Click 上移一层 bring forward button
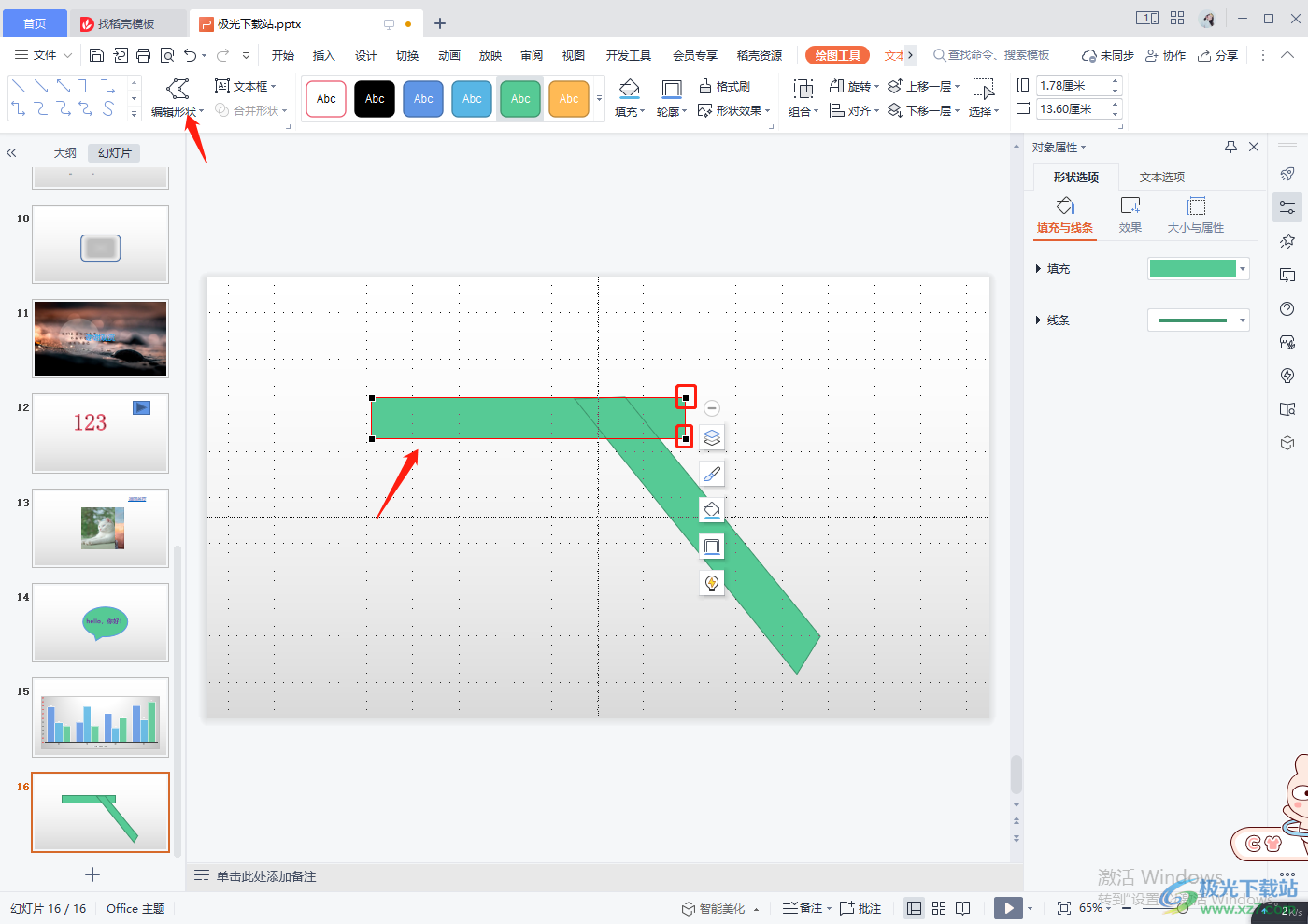 [x=923, y=86]
